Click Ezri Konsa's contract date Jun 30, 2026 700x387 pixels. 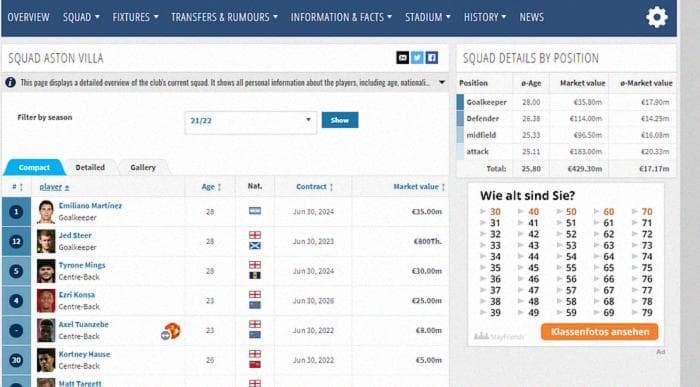[x=313, y=301]
